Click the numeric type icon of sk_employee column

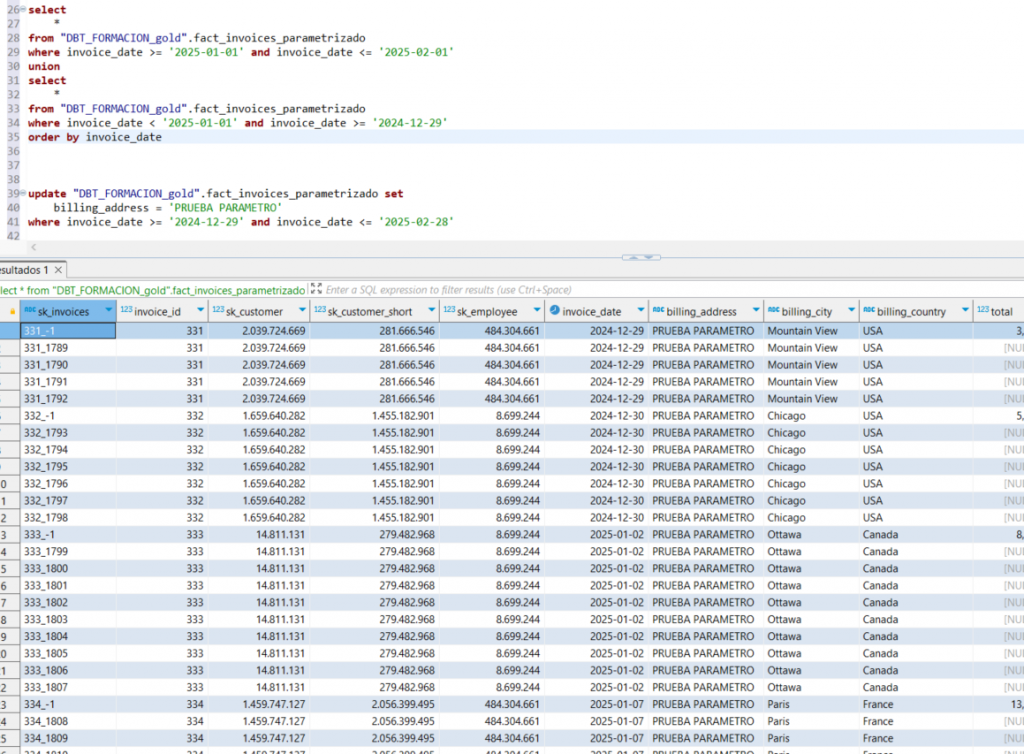tap(449, 312)
